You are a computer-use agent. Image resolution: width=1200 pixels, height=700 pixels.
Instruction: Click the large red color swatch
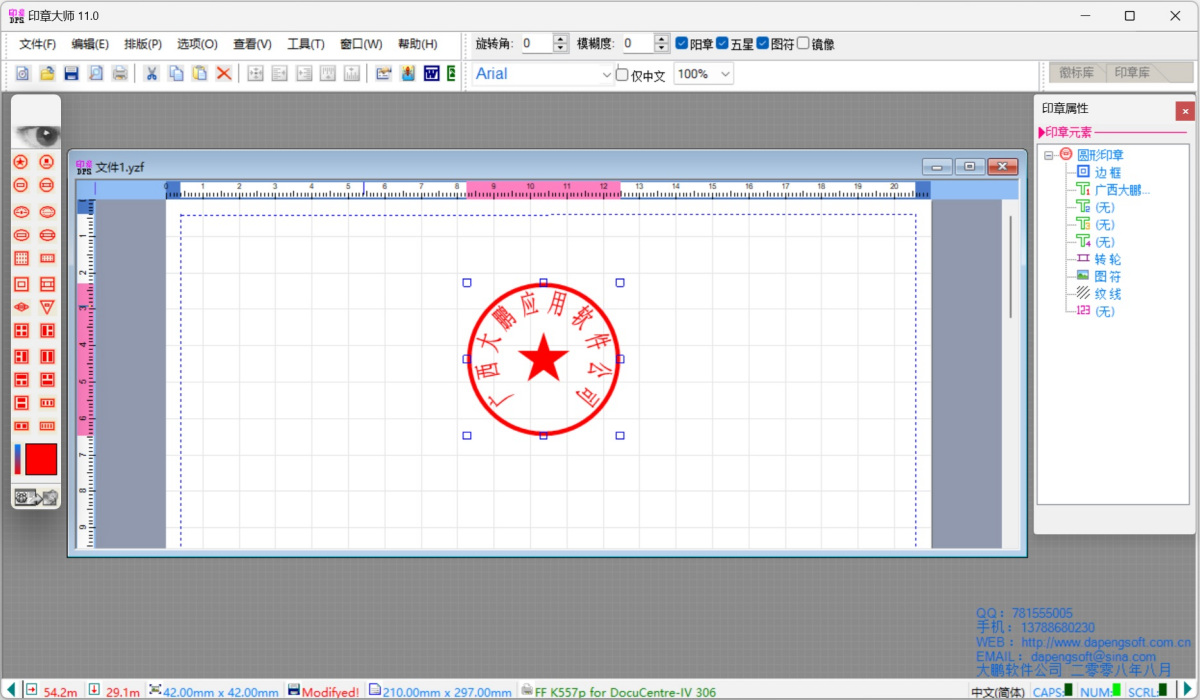pos(41,459)
